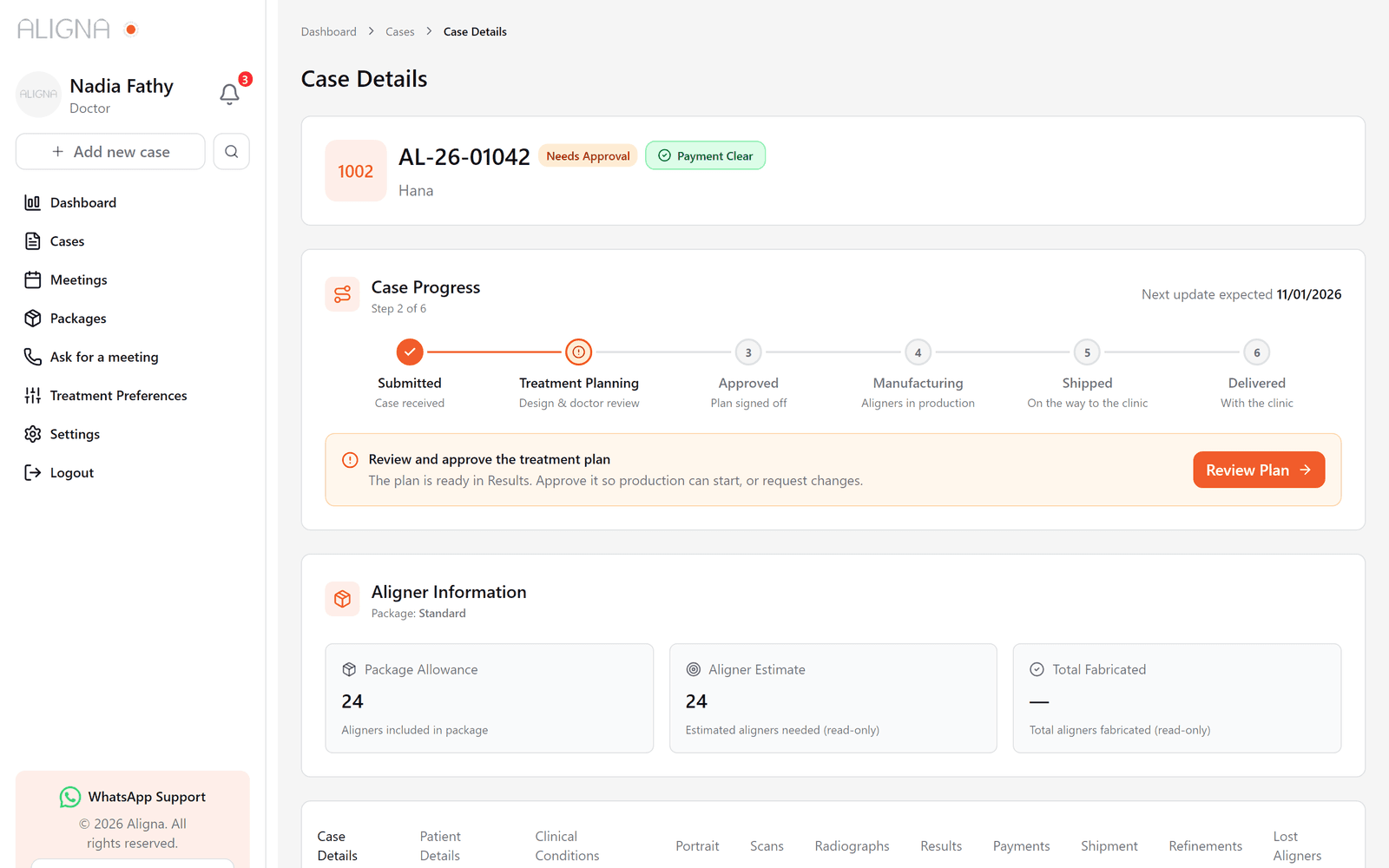Go to Dashboard via breadcrumb
This screenshot has width=1389, height=868.
tap(329, 31)
